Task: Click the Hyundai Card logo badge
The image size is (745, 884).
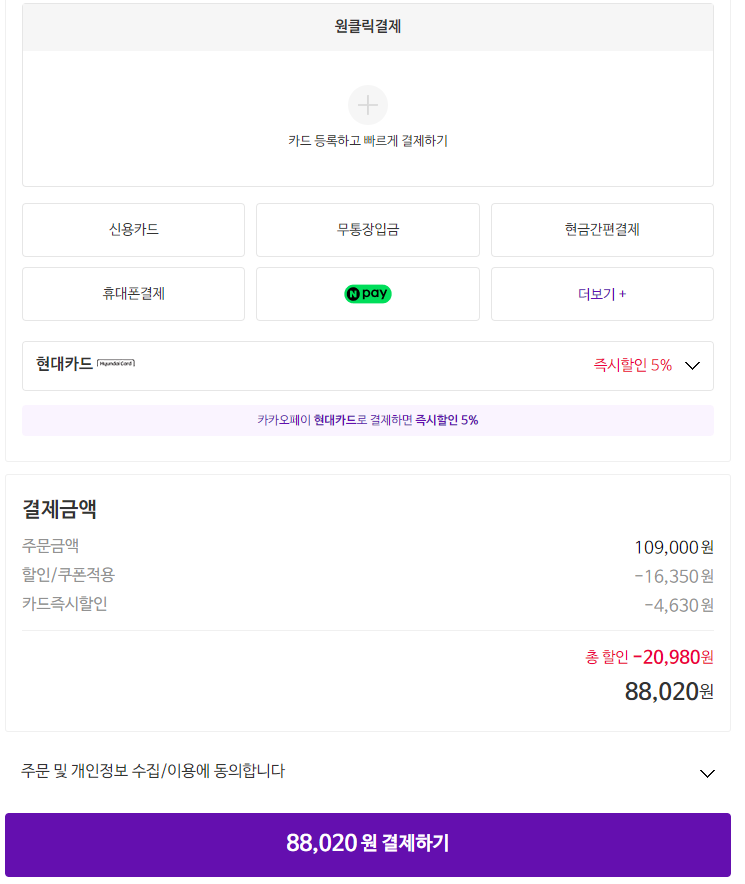Action: 116,363
